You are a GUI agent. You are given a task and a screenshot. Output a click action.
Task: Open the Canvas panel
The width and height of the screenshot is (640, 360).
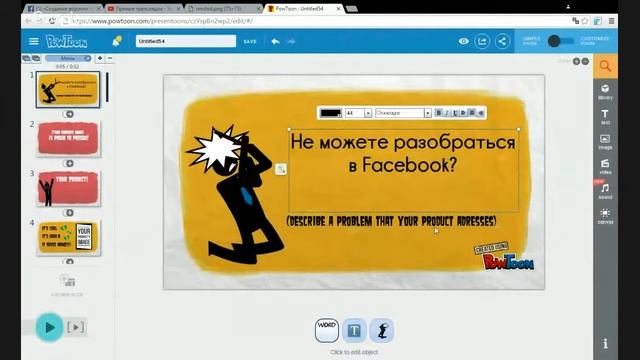605,216
